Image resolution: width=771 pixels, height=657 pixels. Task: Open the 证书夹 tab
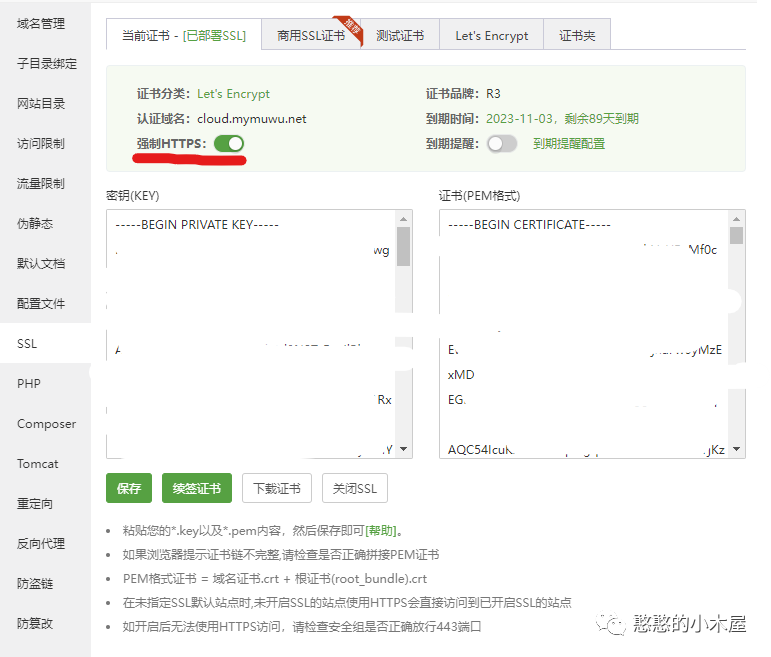tap(577, 35)
